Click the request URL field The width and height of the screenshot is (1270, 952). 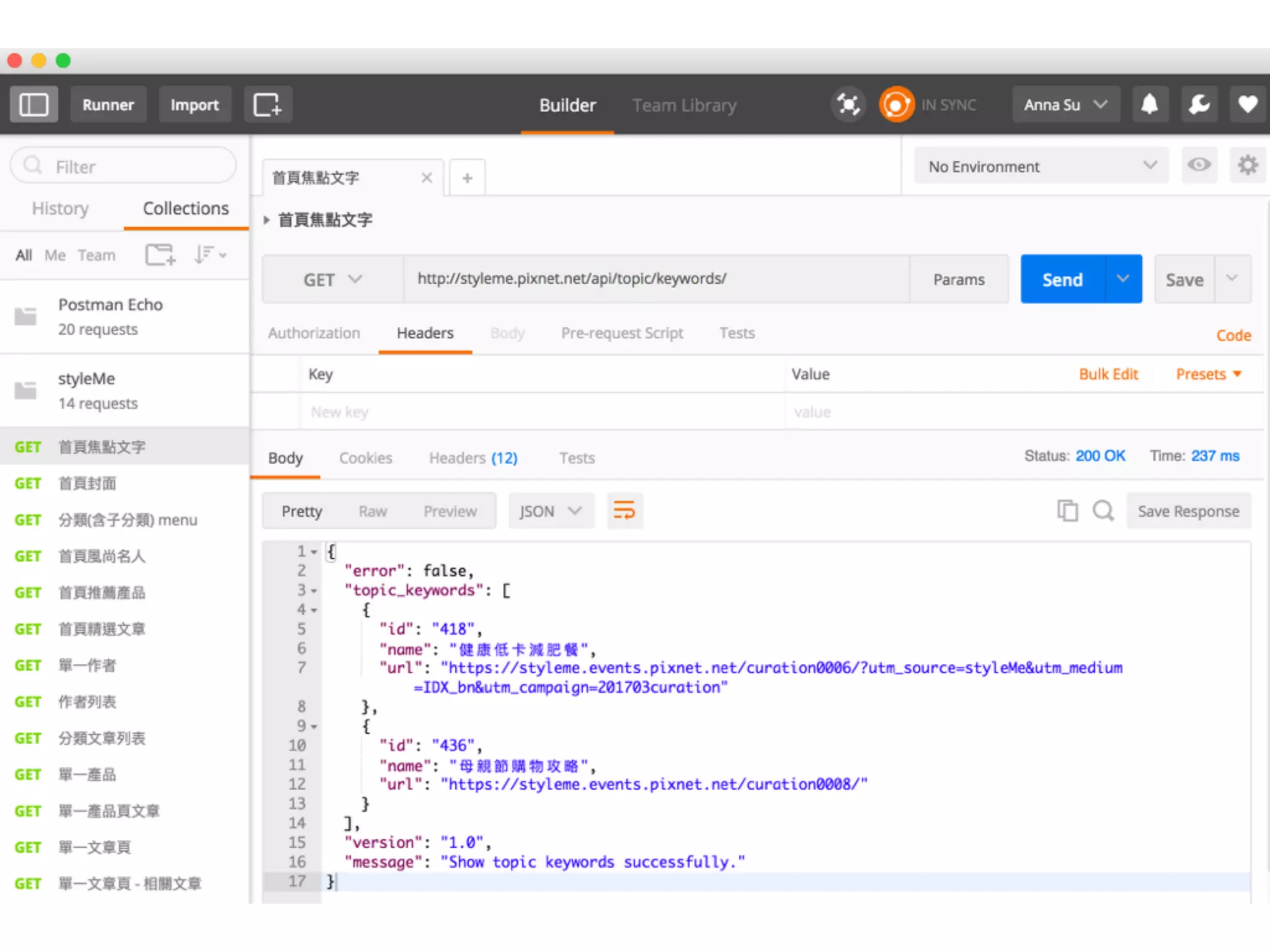656,279
